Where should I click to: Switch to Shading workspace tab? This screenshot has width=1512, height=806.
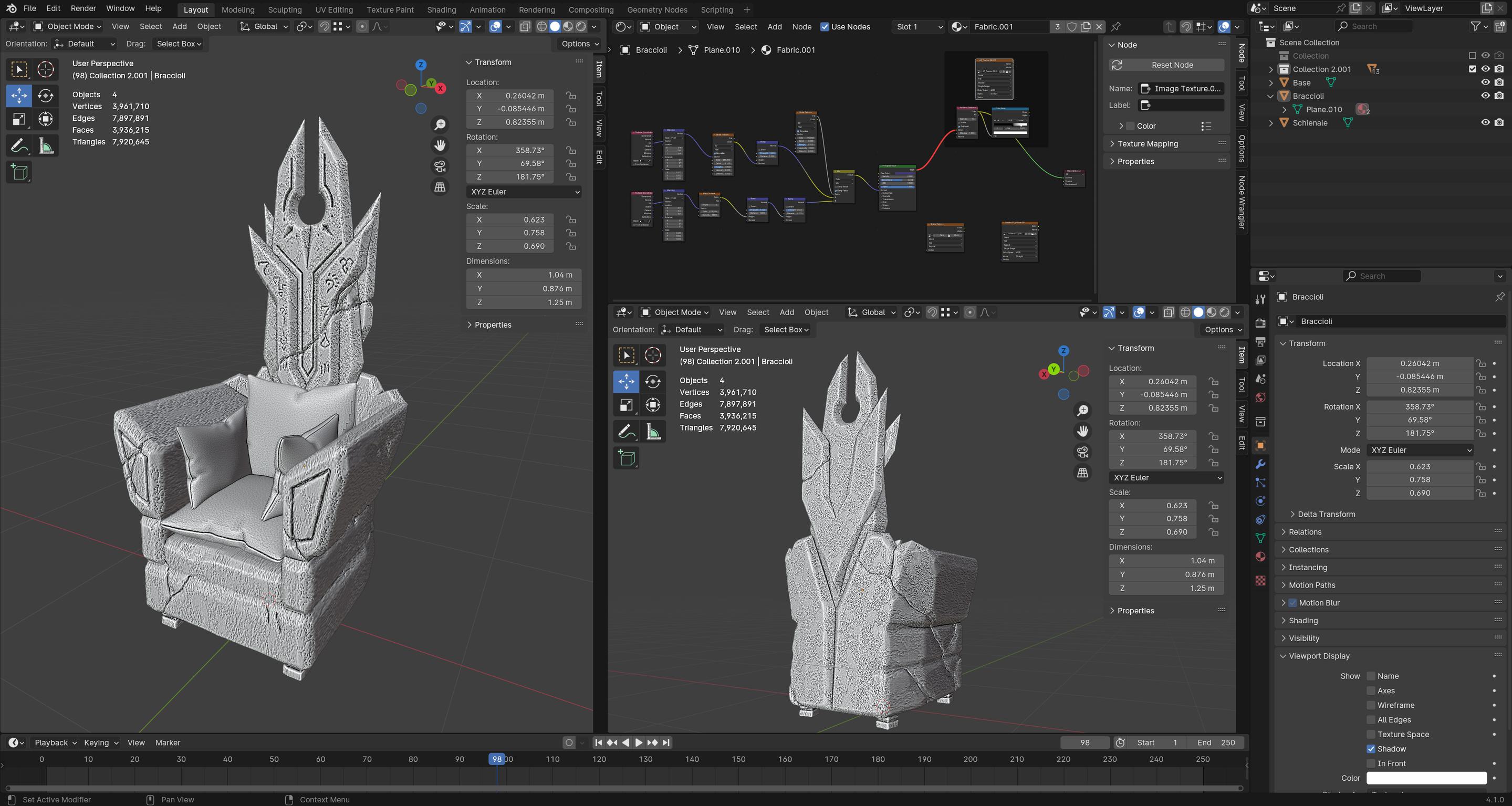point(441,9)
